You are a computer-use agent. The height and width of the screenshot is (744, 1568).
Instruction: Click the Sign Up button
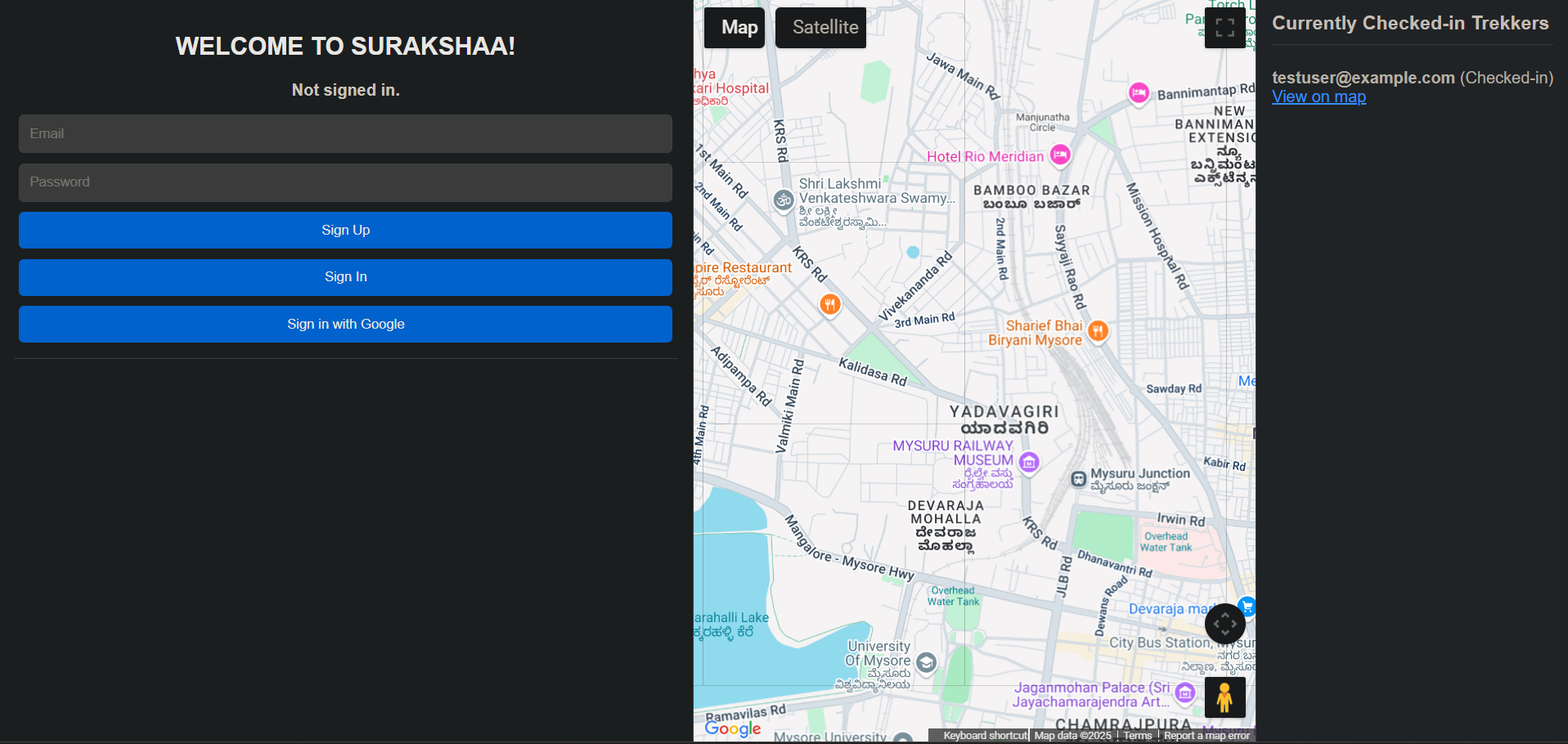click(345, 231)
